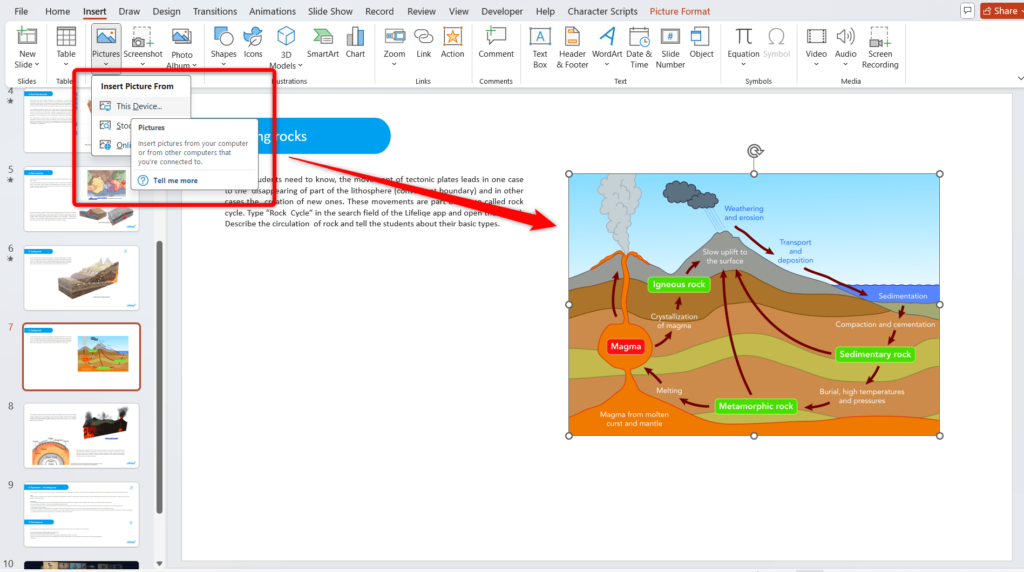Expand the 3D Models dropdown
The width and height of the screenshot is (1024, 572).
(x=286, y=66)
